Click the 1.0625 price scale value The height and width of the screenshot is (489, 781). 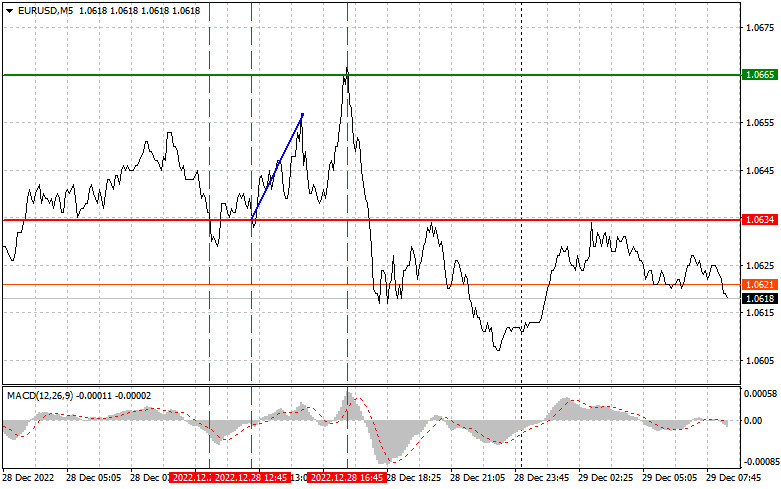[x=760, y=265]
